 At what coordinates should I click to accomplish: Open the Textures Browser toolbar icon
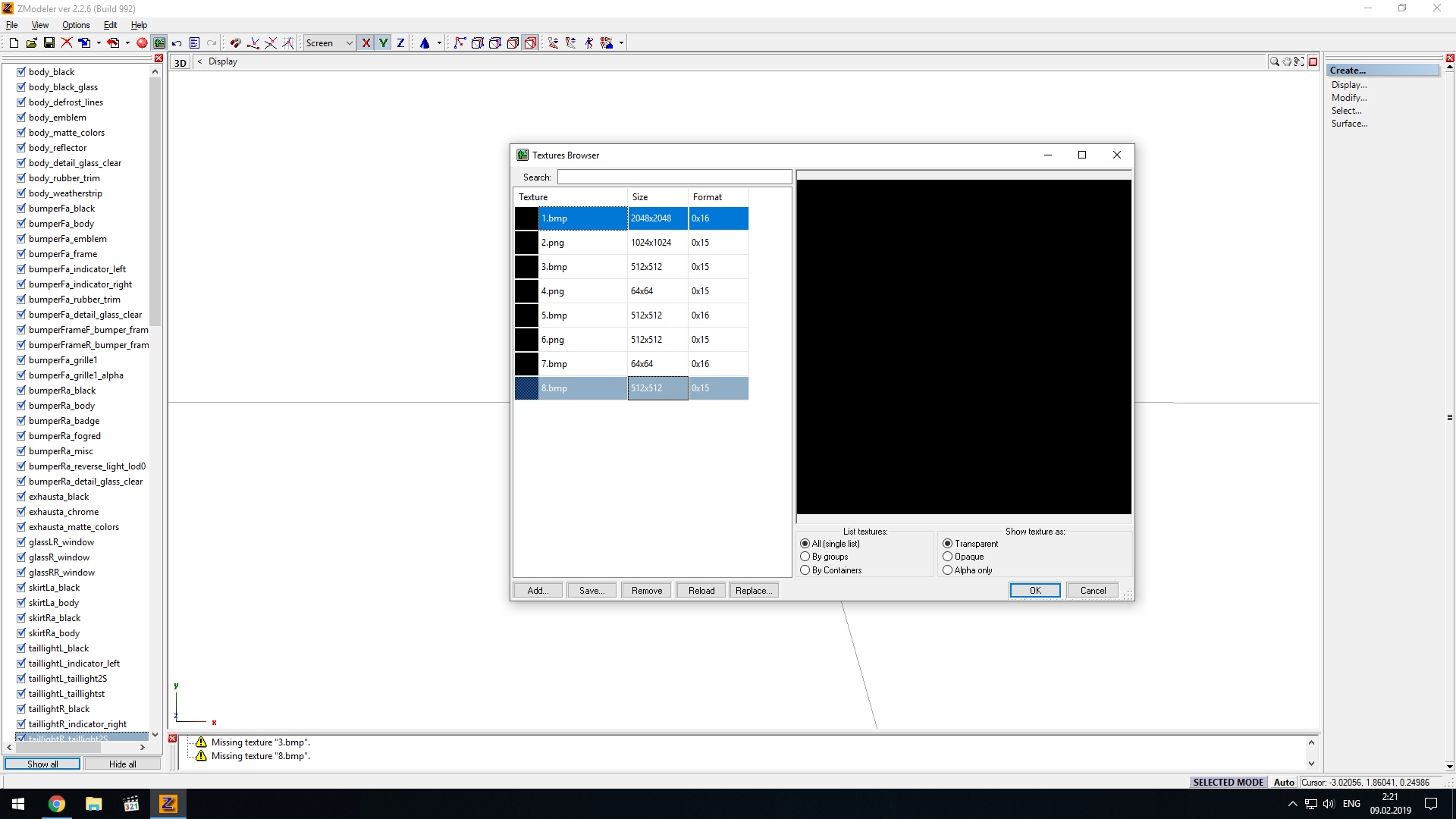pyautogui.click(x=159, y=43)
